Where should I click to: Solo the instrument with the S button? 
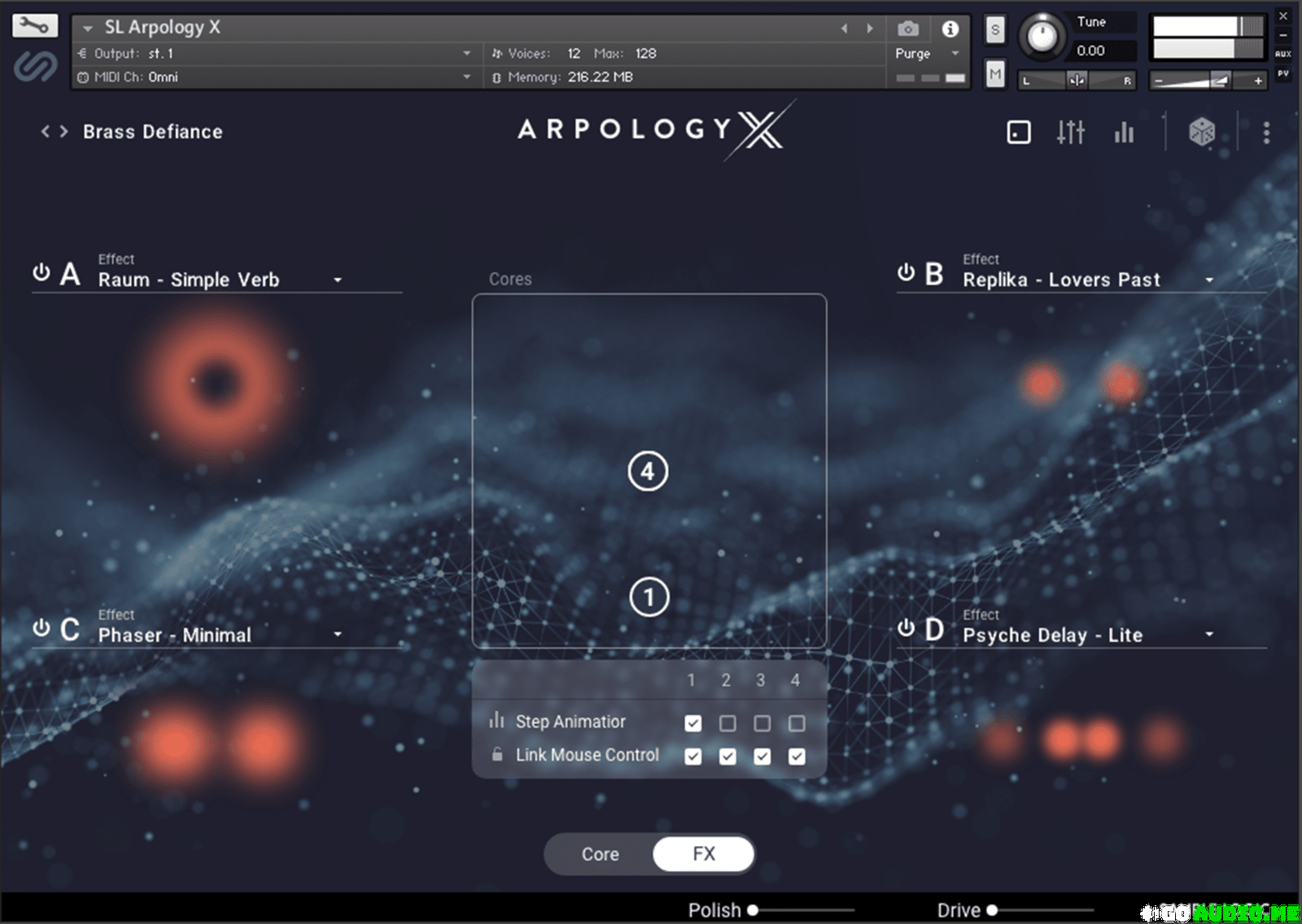coord(994,30)
